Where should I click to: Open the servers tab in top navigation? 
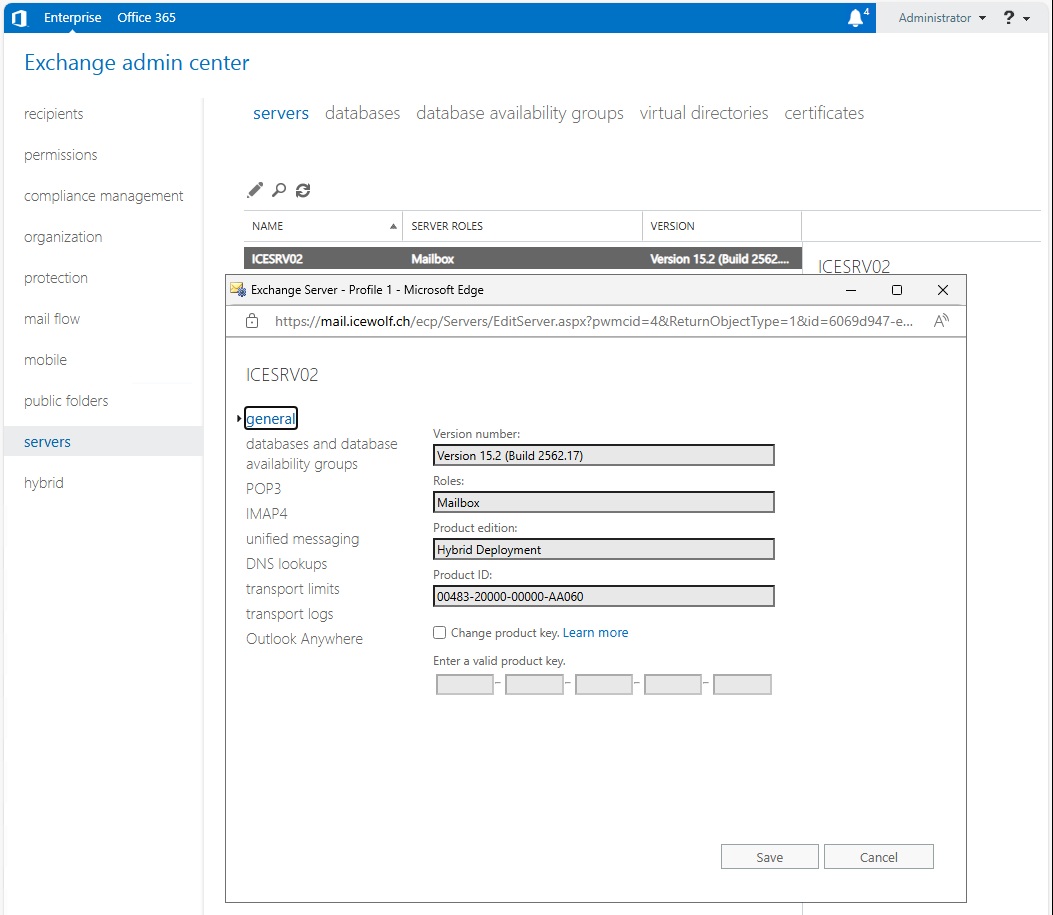[x=281, y=113]
